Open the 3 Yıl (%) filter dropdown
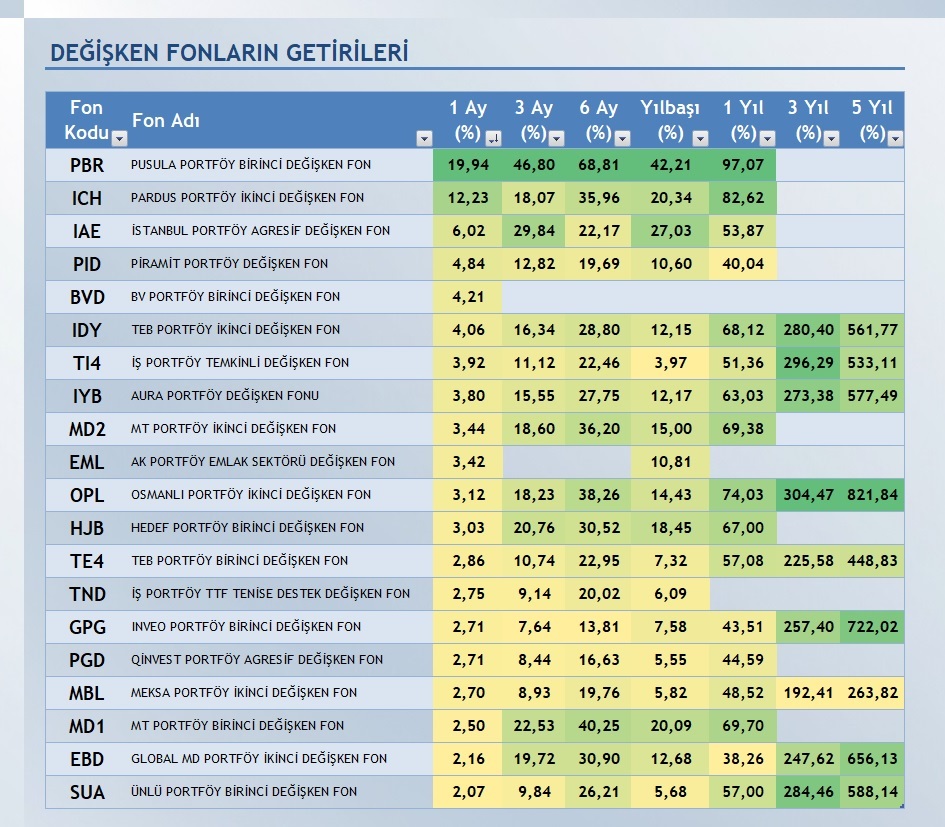This screenshot has height=827, width=945. point(832,139)
